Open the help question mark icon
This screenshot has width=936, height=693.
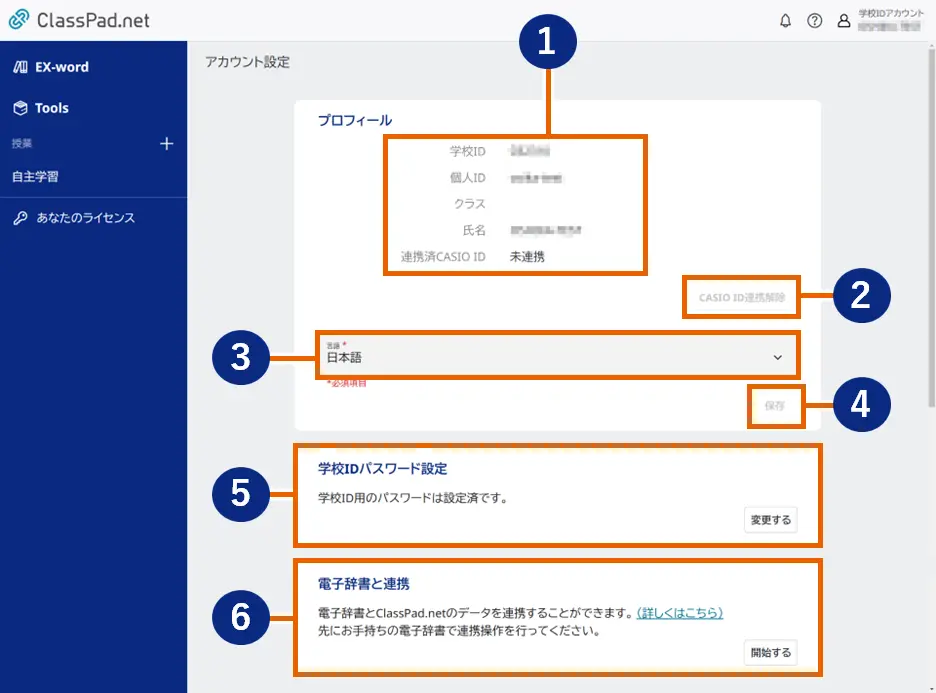point(814,20)
